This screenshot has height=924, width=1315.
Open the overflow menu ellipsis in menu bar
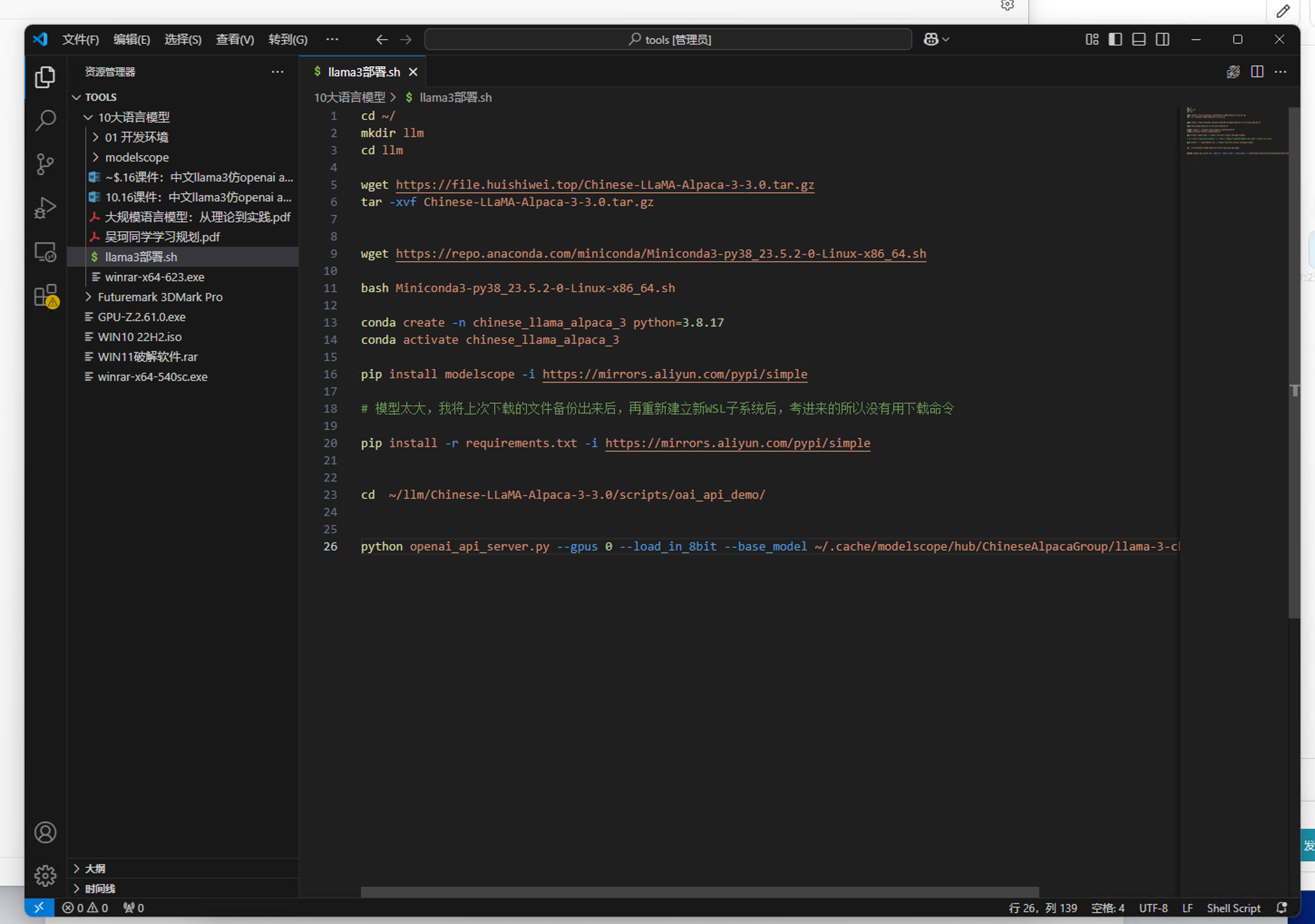(x=332, y=39)
